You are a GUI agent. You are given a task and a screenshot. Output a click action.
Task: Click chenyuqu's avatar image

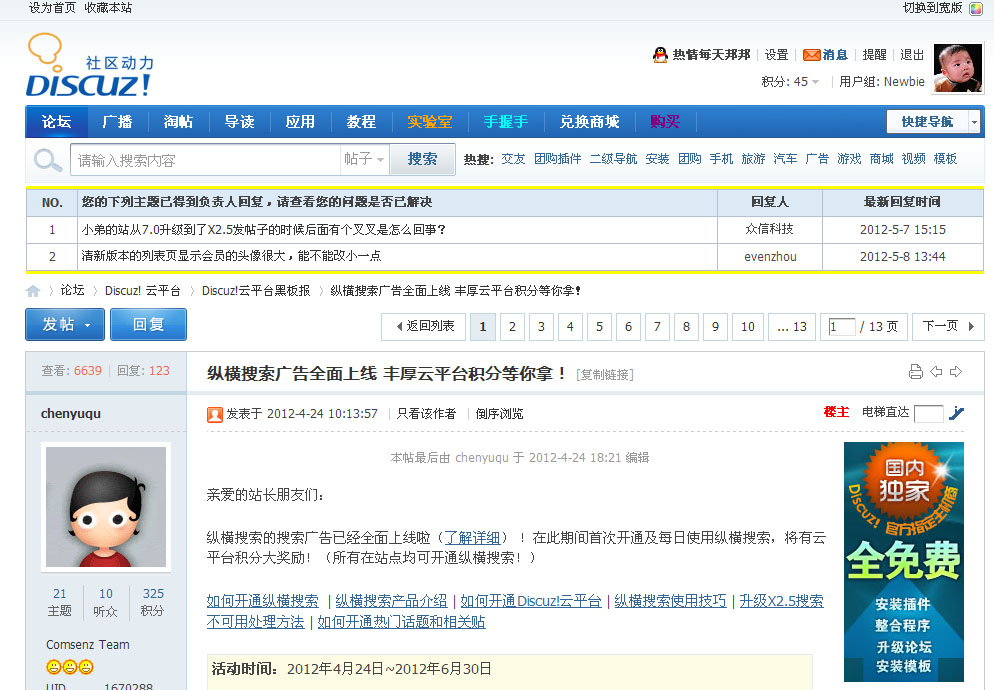point(106,506)
